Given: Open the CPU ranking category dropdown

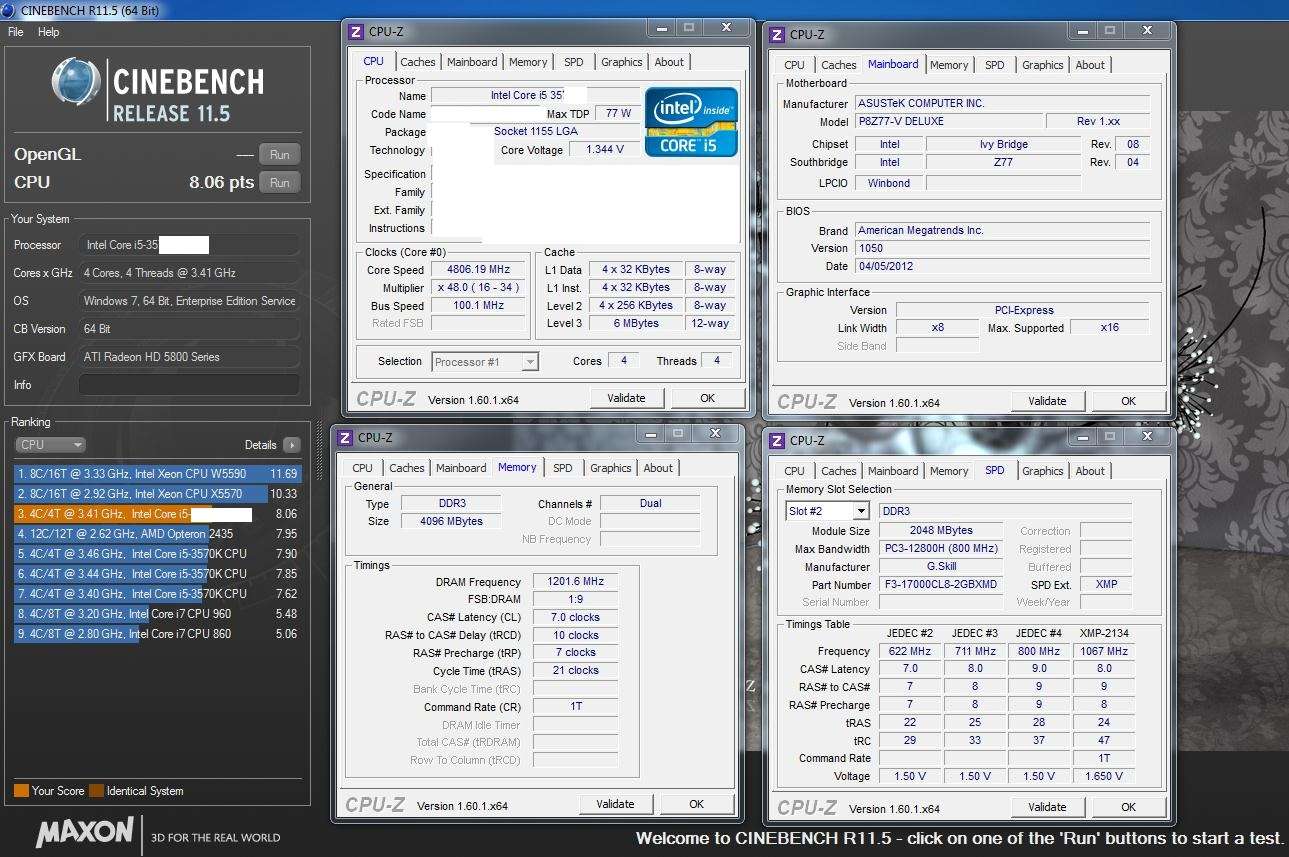Looking at the screenshot, I should [x=50, y=445].
